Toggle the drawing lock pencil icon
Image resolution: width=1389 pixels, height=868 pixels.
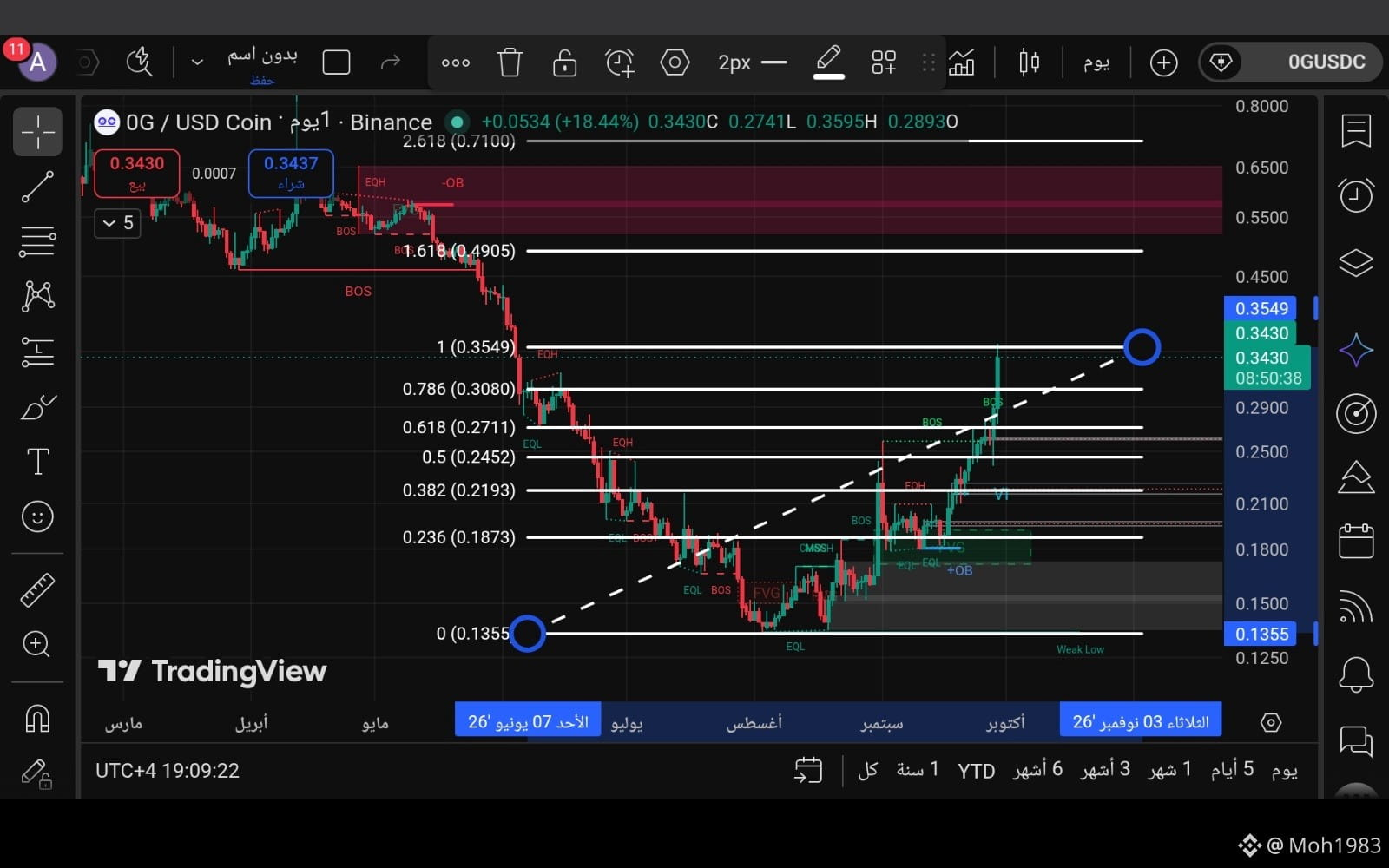coord(37,773)
